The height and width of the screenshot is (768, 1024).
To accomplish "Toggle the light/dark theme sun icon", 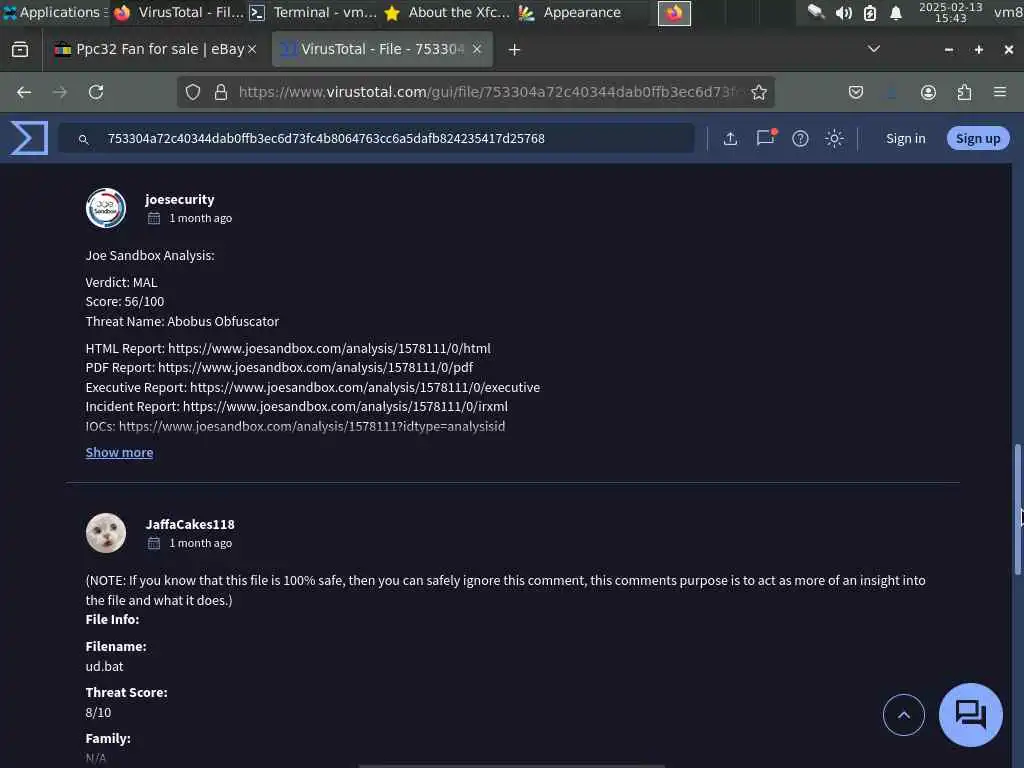I will point(834,138).
